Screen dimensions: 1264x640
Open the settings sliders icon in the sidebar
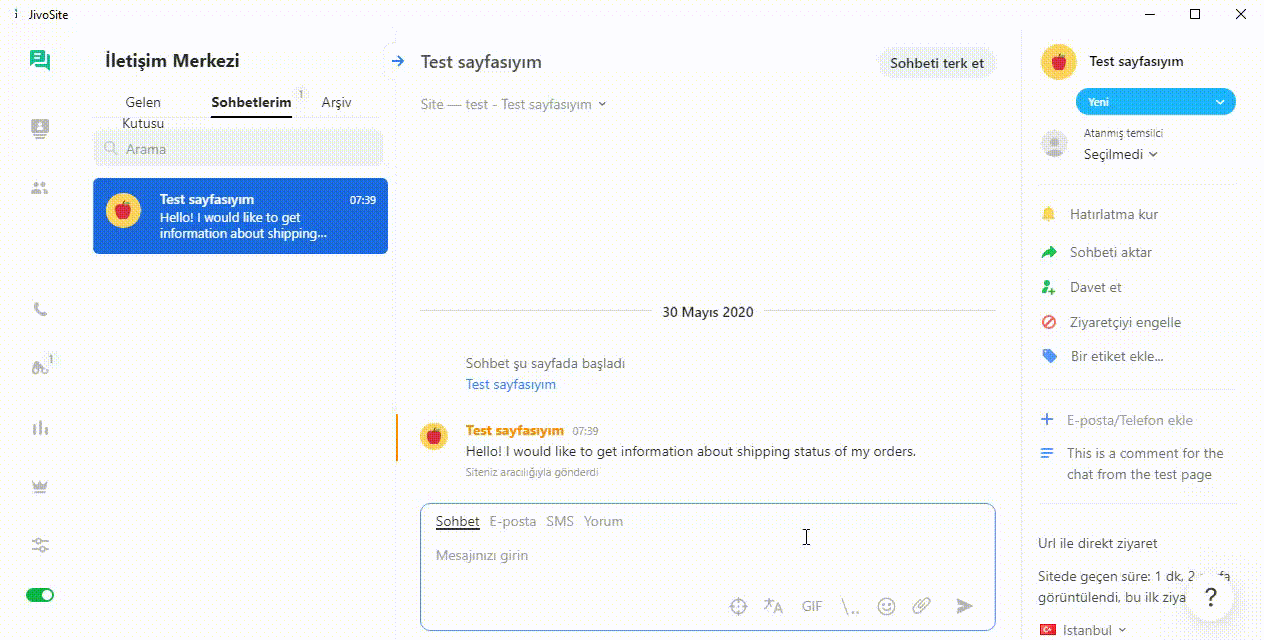[40, 545]
